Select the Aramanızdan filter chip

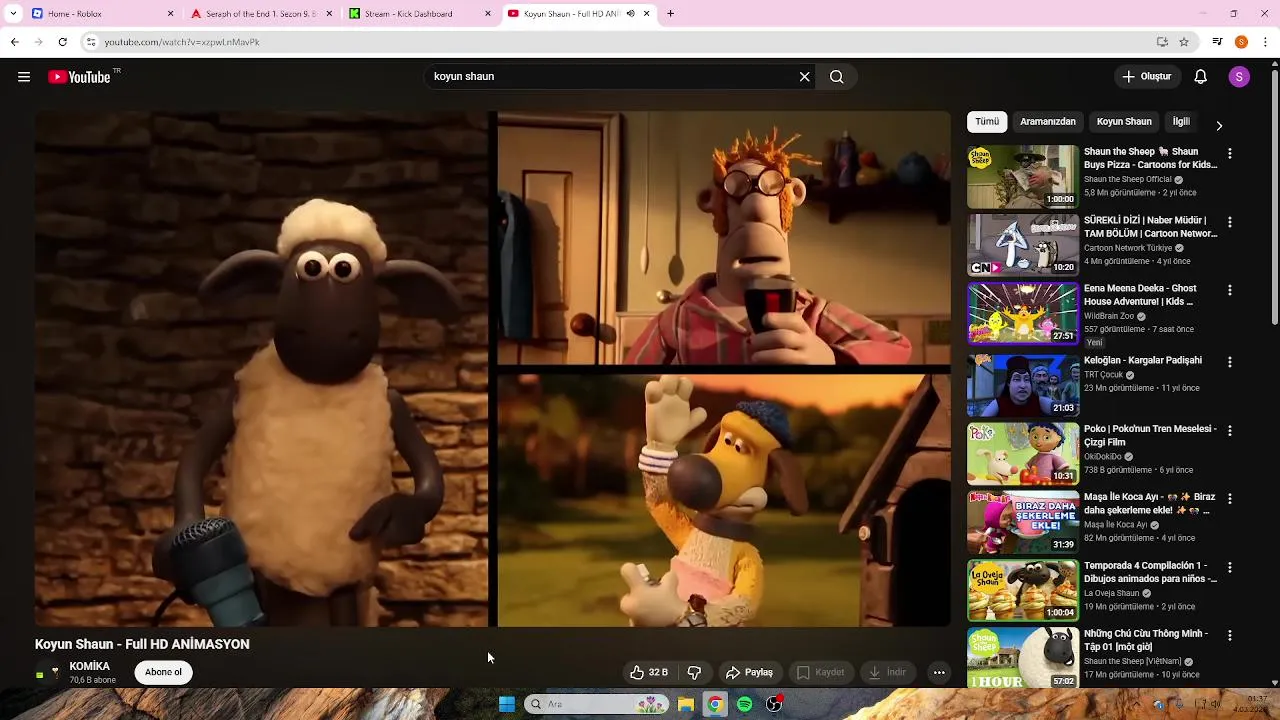click(1048, 122)
